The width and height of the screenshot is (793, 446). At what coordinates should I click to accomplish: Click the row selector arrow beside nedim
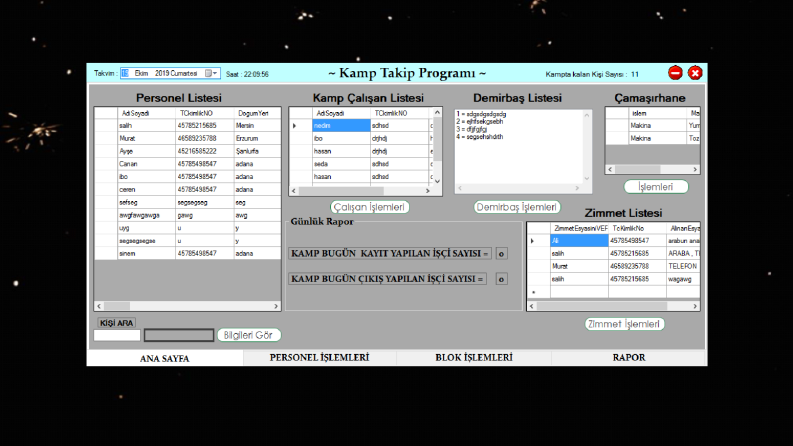click(295, 125)
